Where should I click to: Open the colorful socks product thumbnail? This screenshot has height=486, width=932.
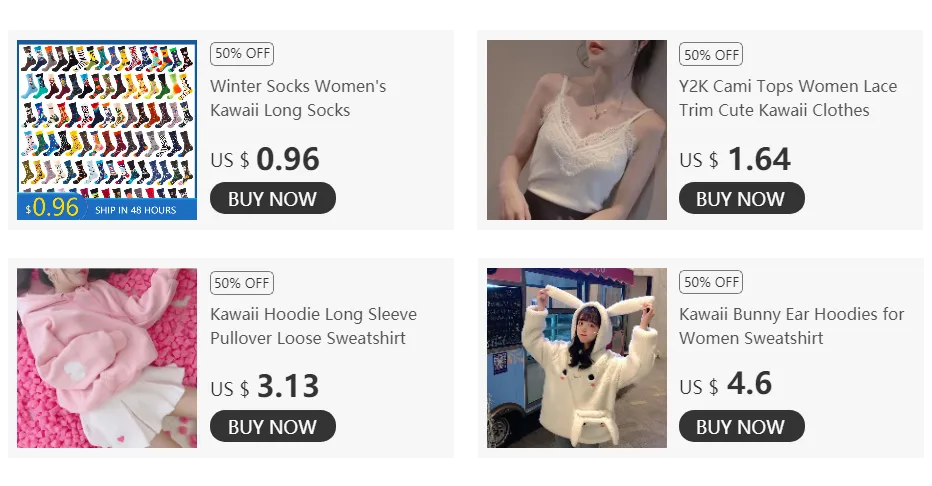click(107, 130)
